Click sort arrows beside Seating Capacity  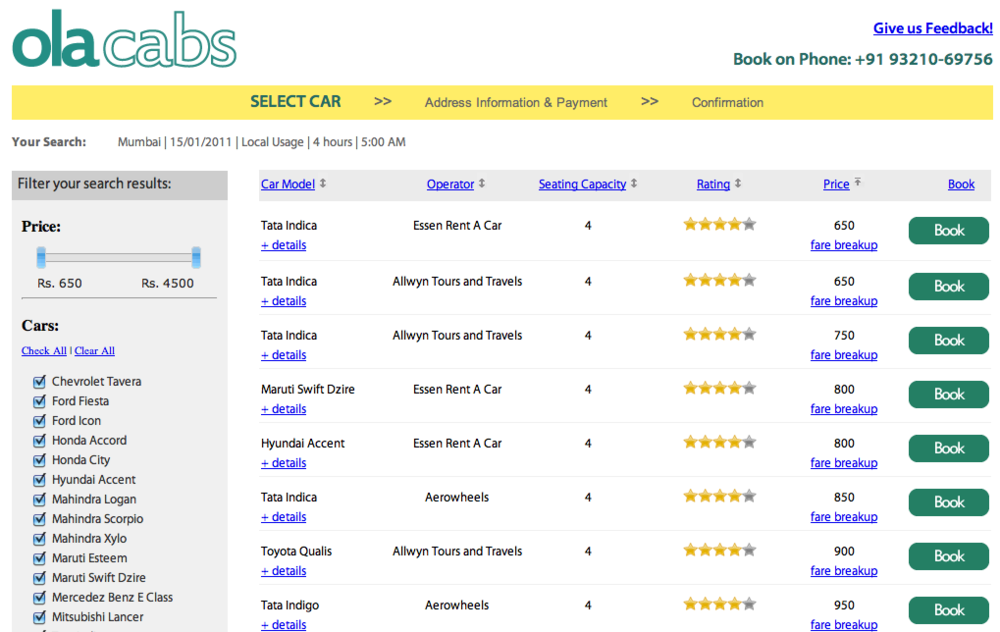(634, 184)
